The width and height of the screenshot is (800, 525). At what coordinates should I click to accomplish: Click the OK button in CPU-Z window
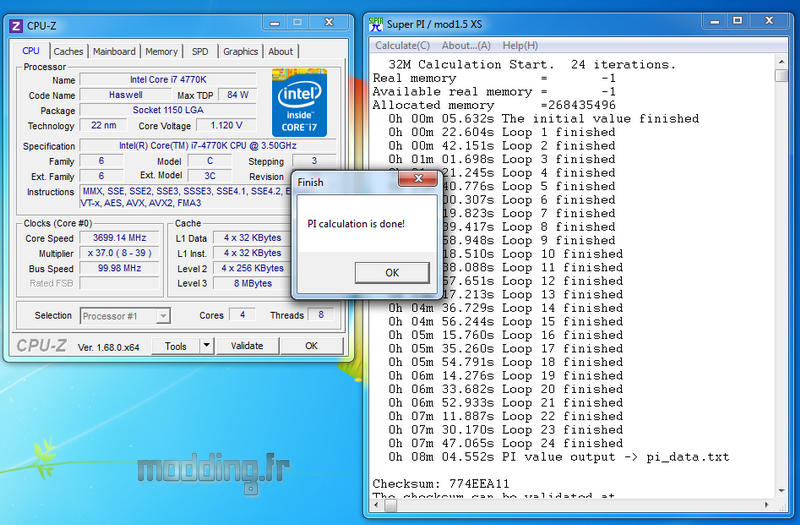pyautogui.click(x=311, y=345)
